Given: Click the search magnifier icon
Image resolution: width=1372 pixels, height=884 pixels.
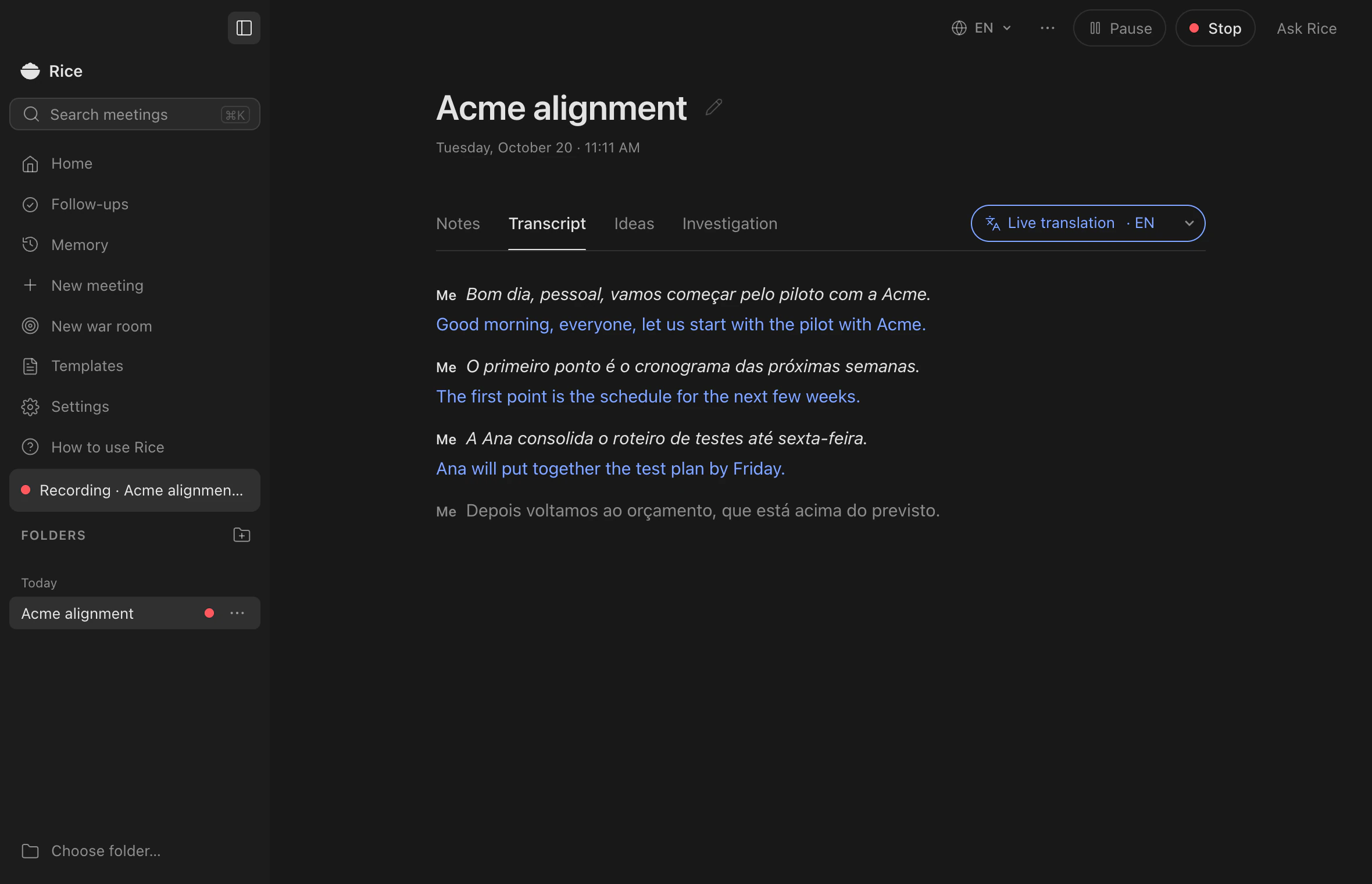Looking at the screenshot, I should click(x=31, y=114).
